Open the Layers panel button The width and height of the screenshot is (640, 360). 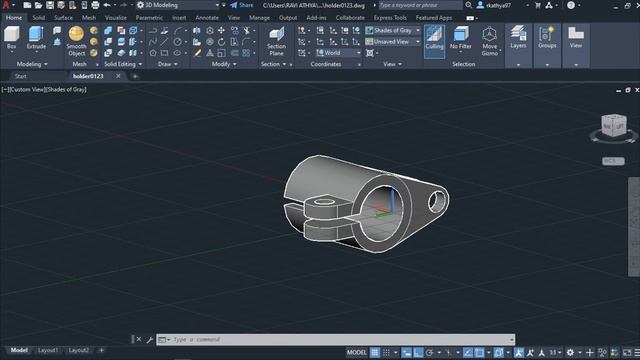click(x=518, y=38)
